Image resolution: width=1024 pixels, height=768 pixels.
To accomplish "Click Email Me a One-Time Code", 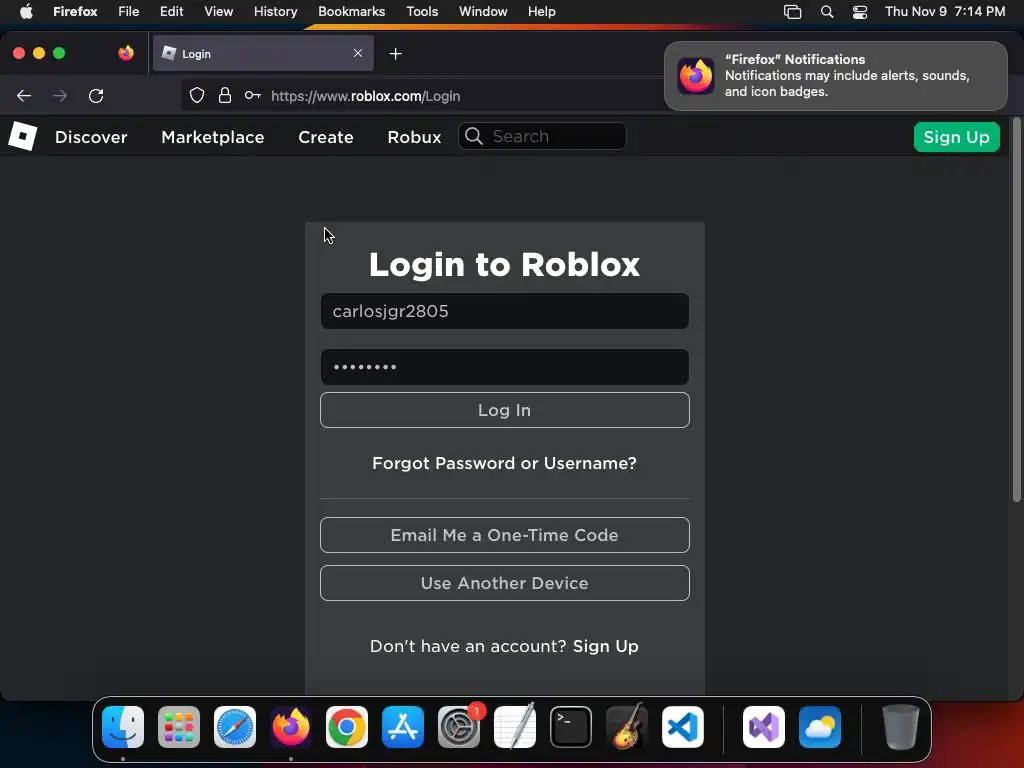I will pyautogui.click(x=504, y=535).
